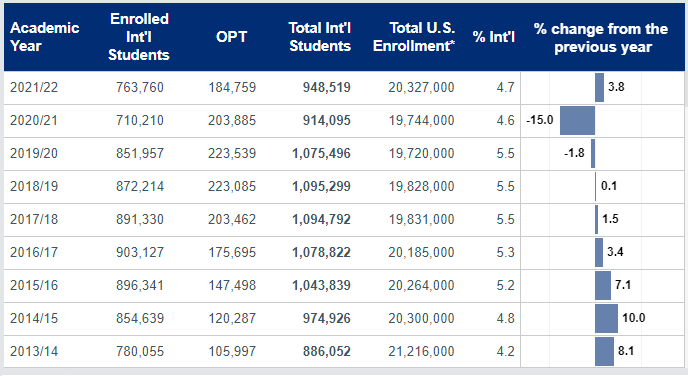688x376 pixels.
Task: Click the 8.1 bar for 2013/14
Action: point(604,351)
